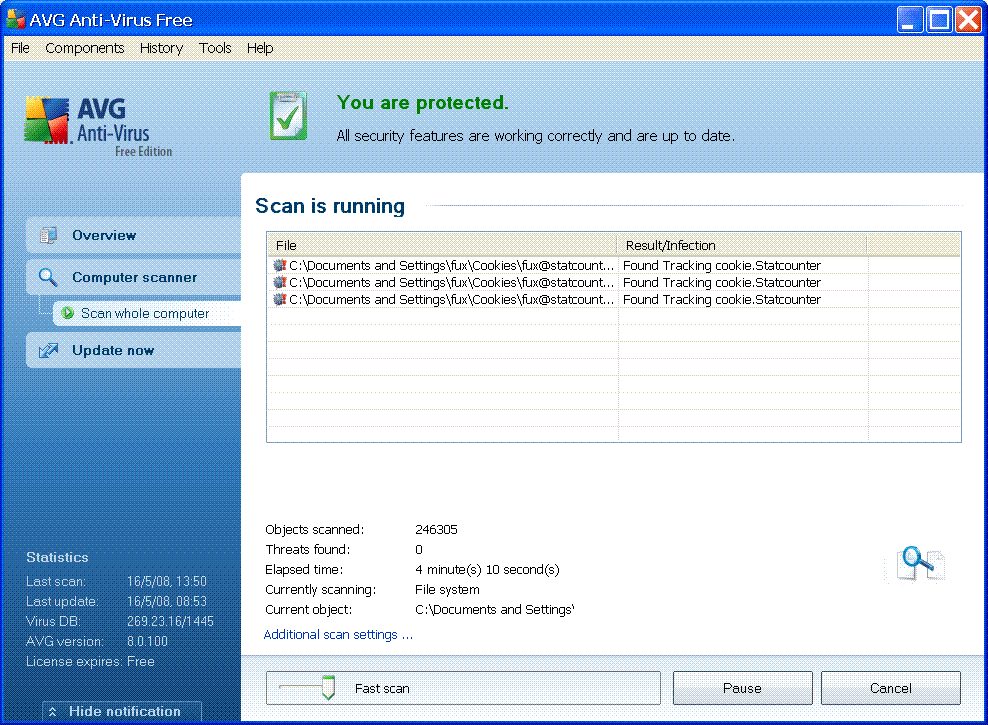This screenshot has width=988, height=725.
Task: Open the Overview section
Action: pyautogui.click(x=134, y=235)
